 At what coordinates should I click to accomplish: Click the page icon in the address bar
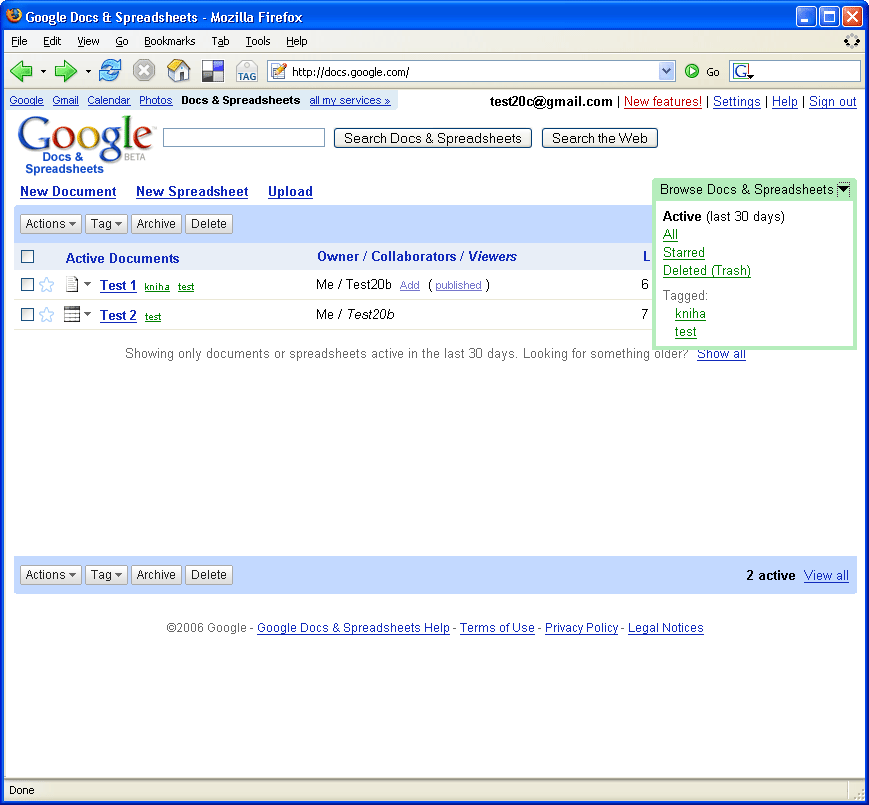click(x=279, y=71)
